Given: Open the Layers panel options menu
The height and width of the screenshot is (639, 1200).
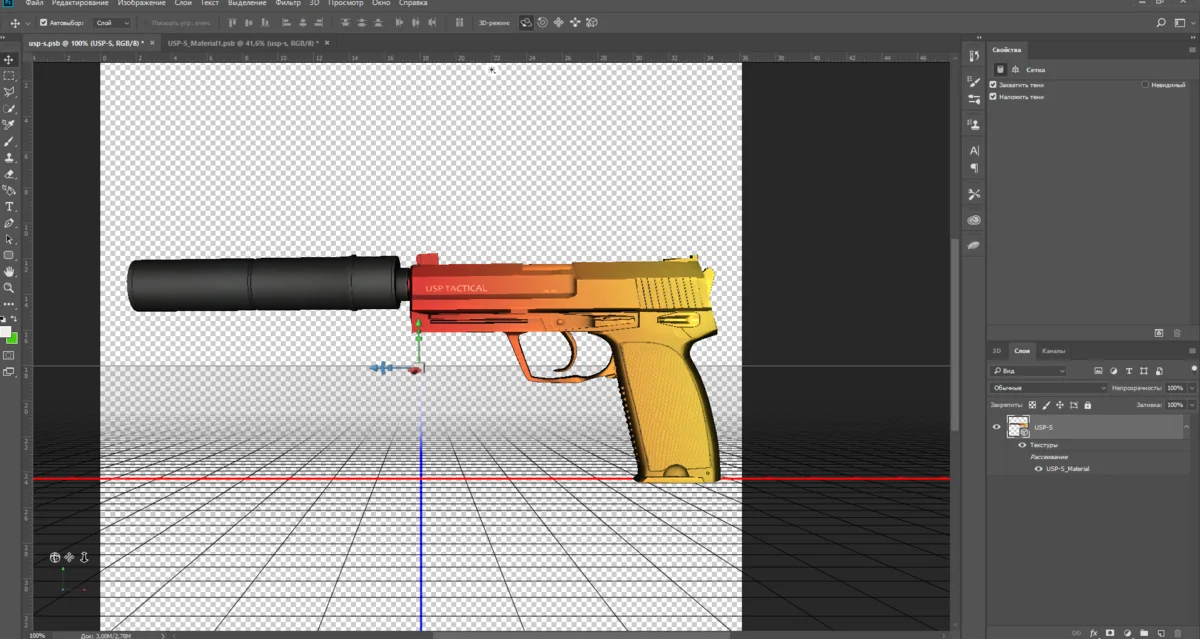Looking at the screenshot, I should pyautogui.click(x=1192, y=351).
